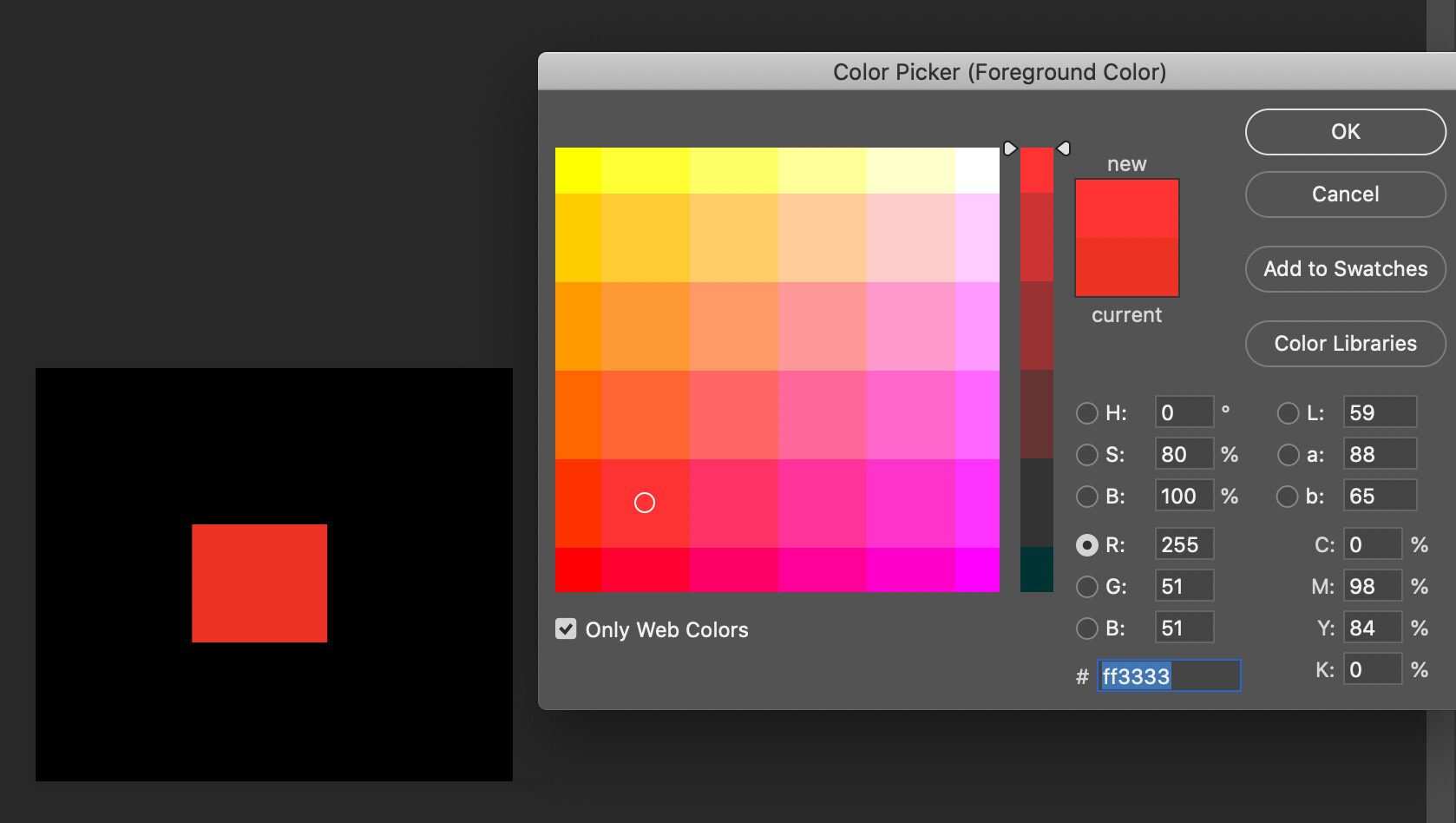Select the Lab a radio button
Screen dimensions: 1456x823
point(1288,455)
